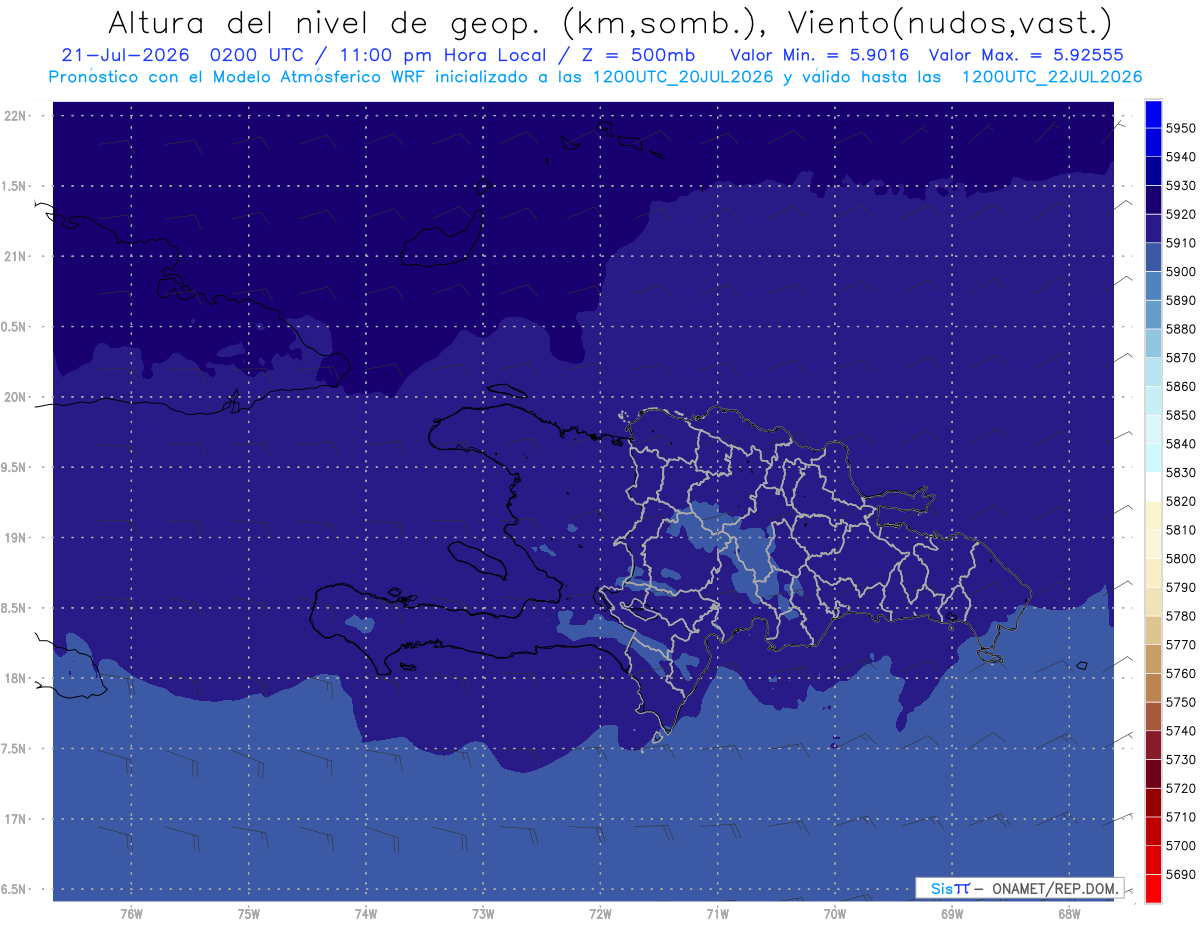Click the '70W' longitude label
This screenshot has height=927, width=1200.
click(835, 913)
